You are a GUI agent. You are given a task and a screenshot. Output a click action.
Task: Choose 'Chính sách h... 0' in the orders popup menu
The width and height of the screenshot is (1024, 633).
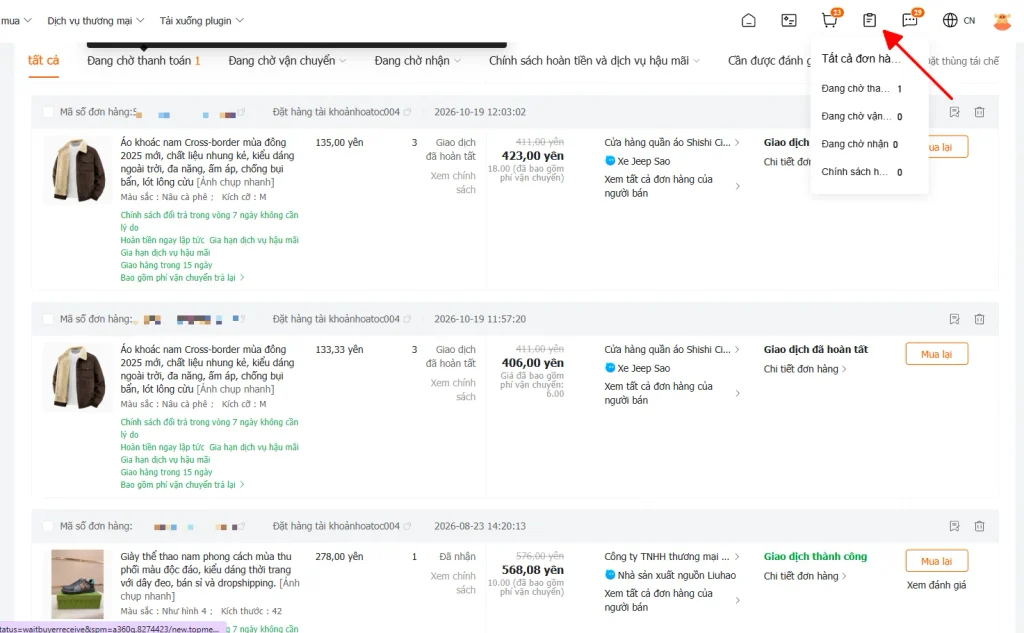(861, 172)
